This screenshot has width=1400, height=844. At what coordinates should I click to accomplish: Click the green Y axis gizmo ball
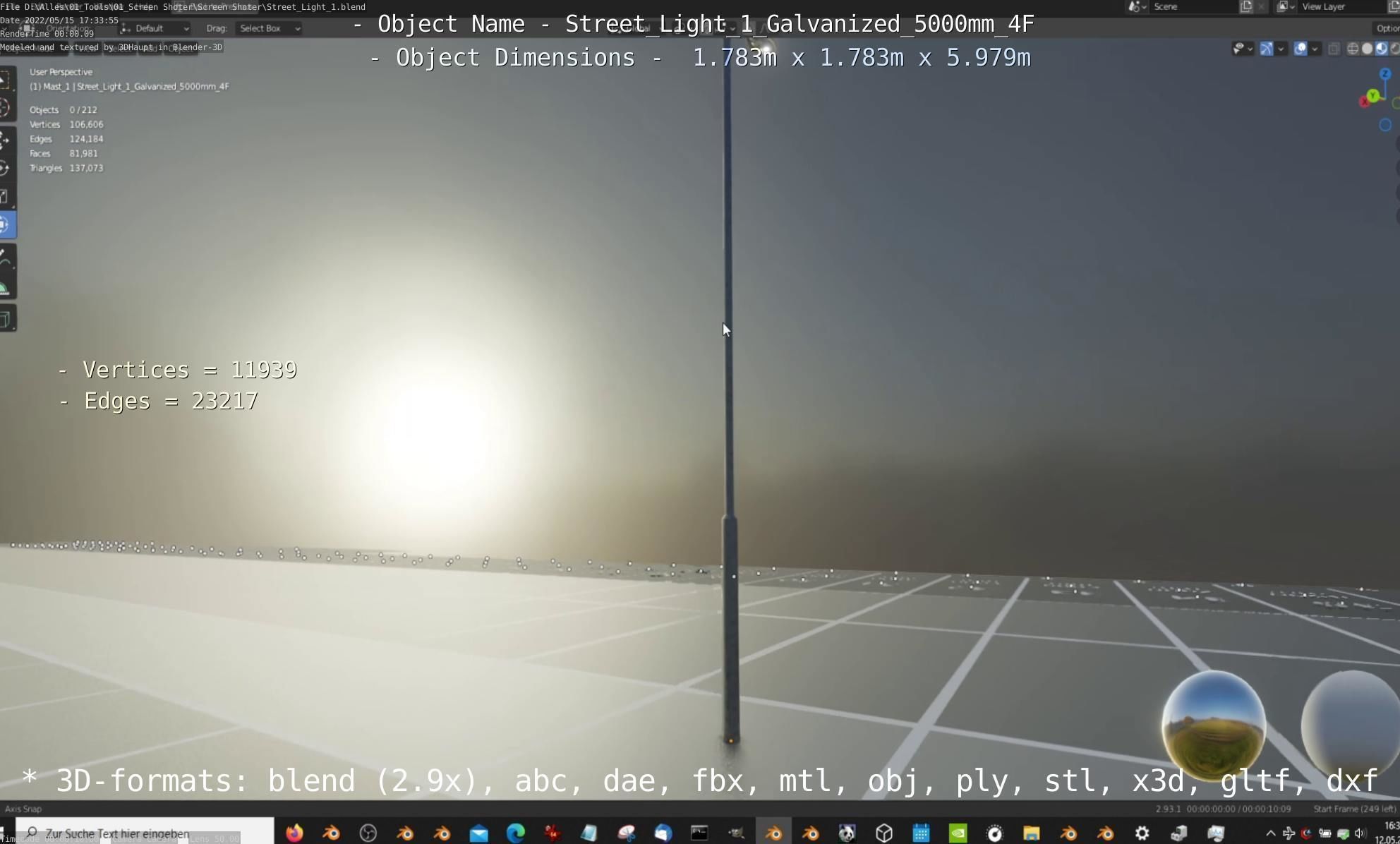pos(1372,95)
